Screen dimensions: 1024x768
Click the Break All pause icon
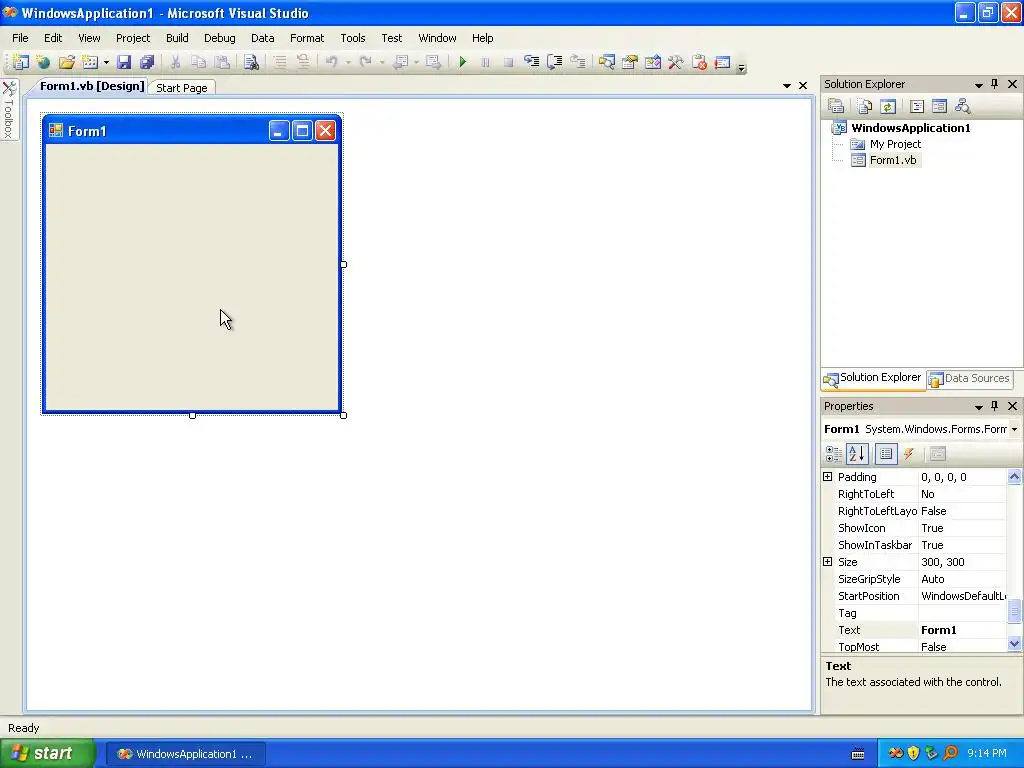485,62
